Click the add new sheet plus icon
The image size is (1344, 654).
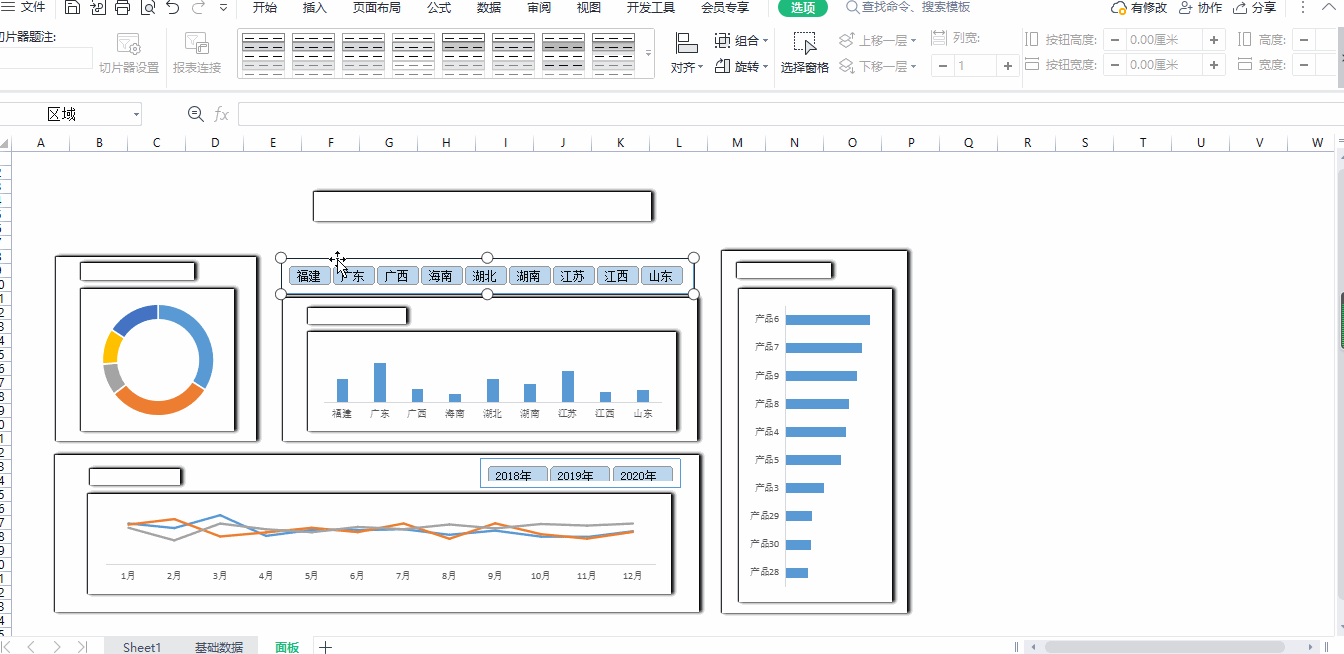click(325, 647)
